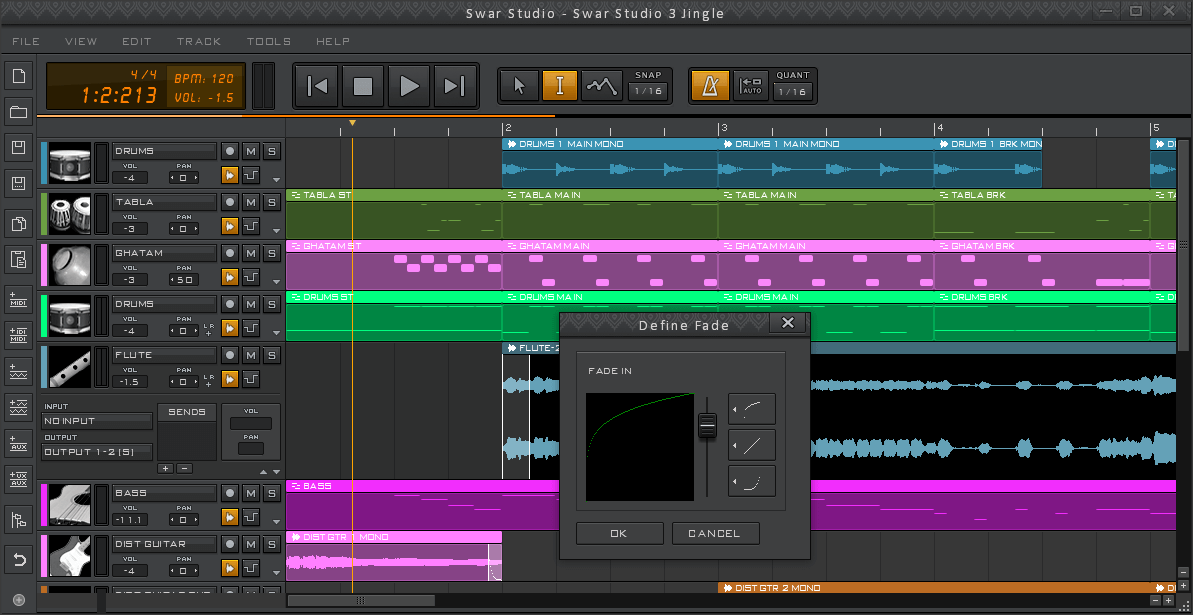Viewport: 1193px width, 615px height.
Task: Add a single audio track with the + waveform icon
Action: click(19, 371)
